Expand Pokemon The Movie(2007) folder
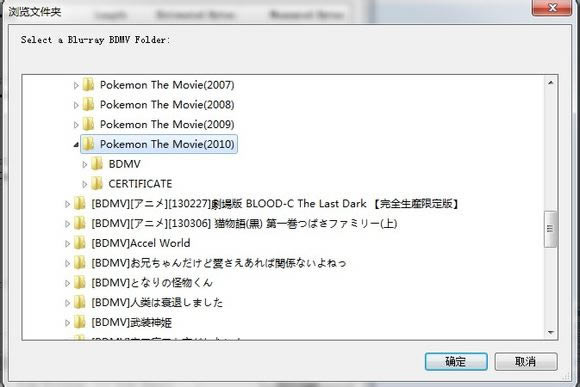This screenshot has height=387, width=580. 76,85
